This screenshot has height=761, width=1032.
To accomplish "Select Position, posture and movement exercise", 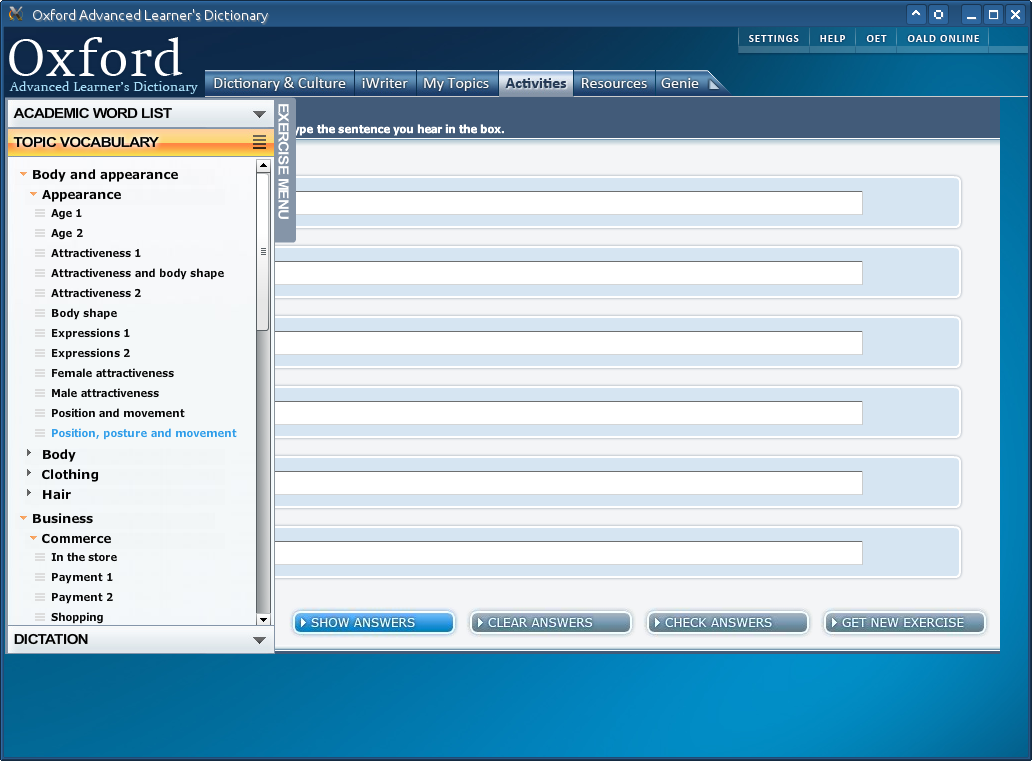I will pyautogui.click(x=143, y=433).
